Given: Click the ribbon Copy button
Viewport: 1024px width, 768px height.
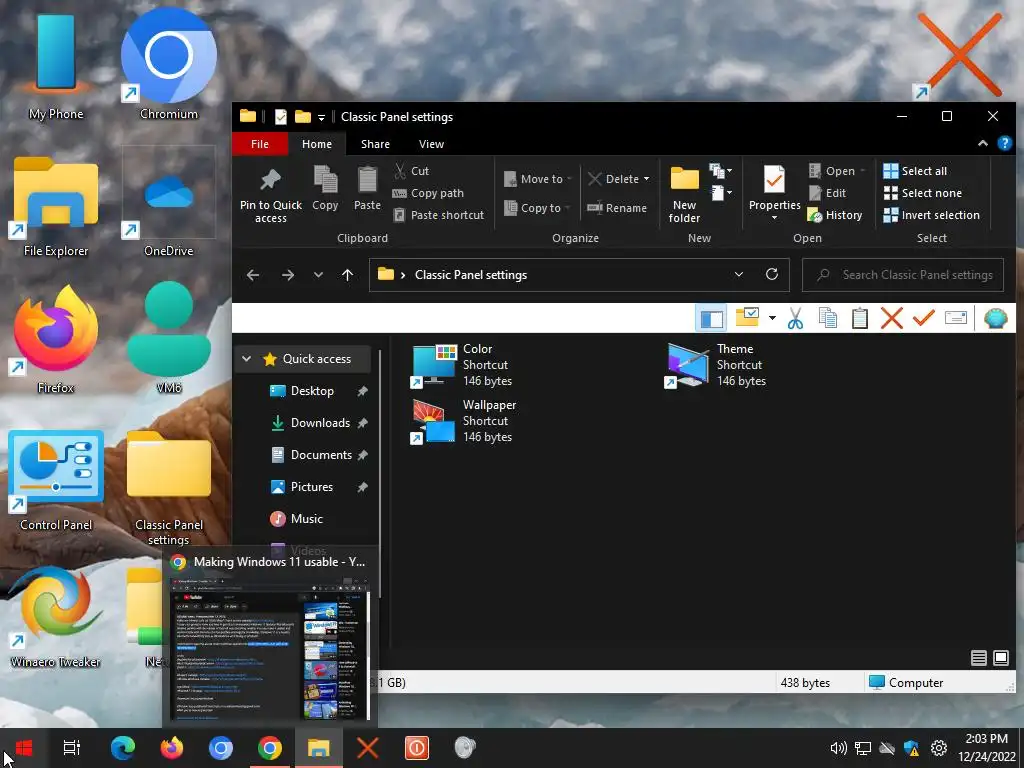Looking at the screenshot, I should 325,188.
